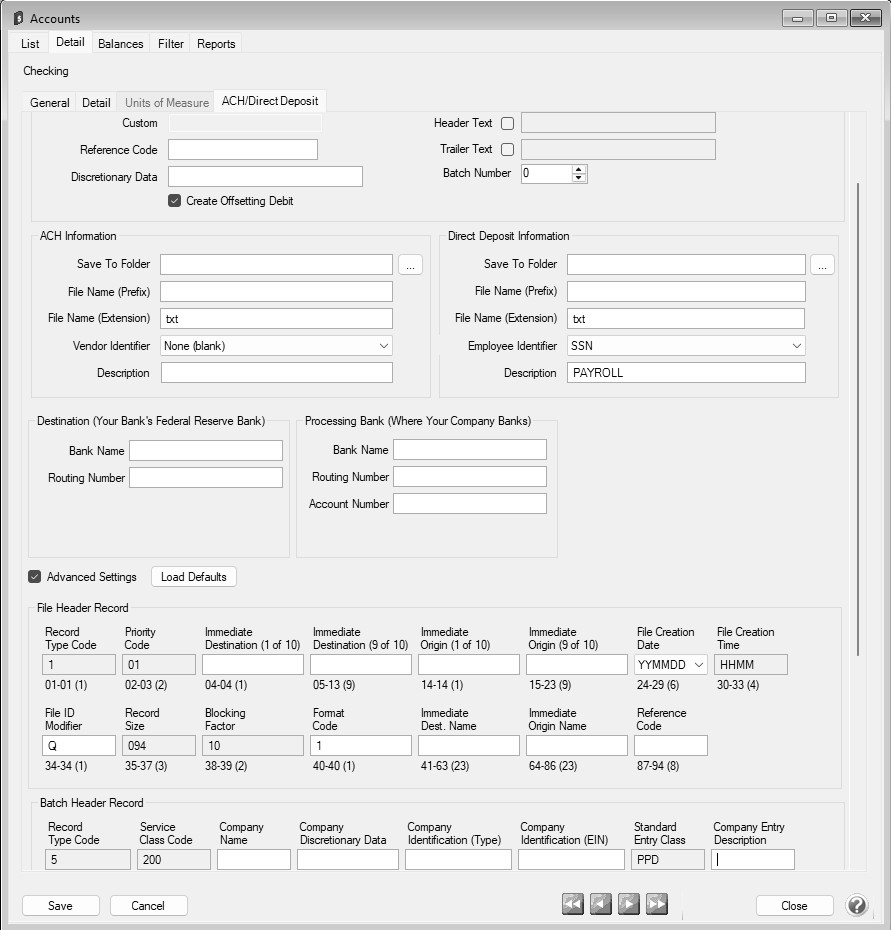Image resolution: width=891 pixels, height=930 pixels.
Task: Click the Direct Deposit Description PAYROLL field
Action: coord(686,372)
